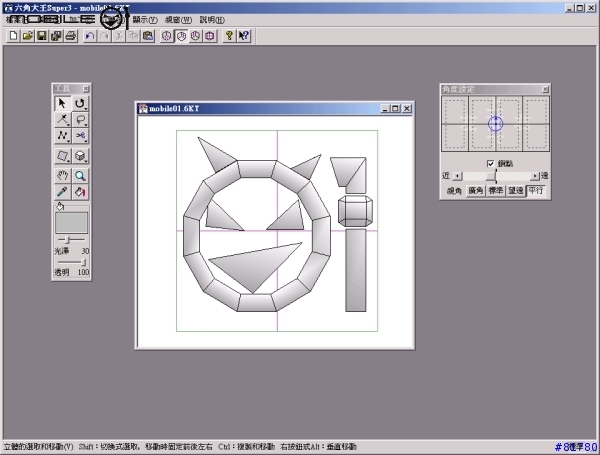This screenshot has width=600, height=455.
Task: Select the flat polygon shape tool
Action: click(x=62, y=156)
